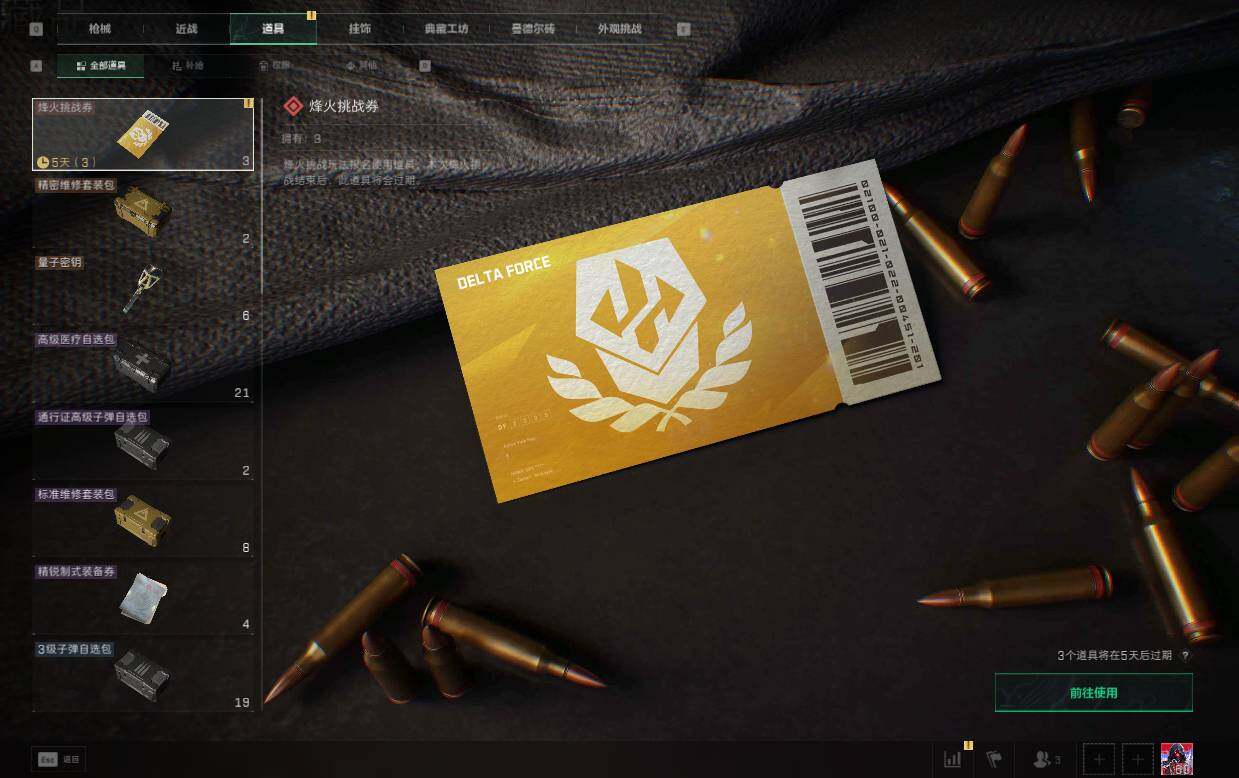
Task: Click the empty squad slot beside player avatar
Action: click(x=1137, y=759)
